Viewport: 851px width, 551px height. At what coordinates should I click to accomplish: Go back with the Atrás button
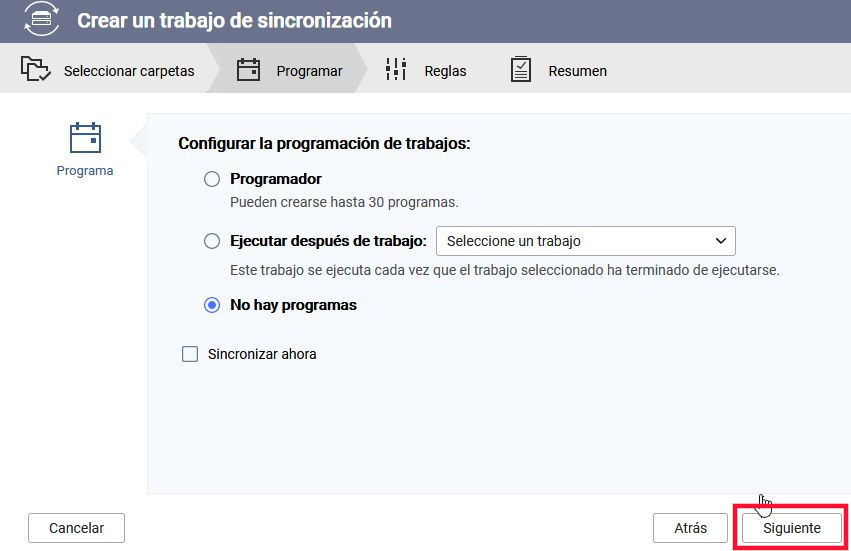click(x=690, y=528)
